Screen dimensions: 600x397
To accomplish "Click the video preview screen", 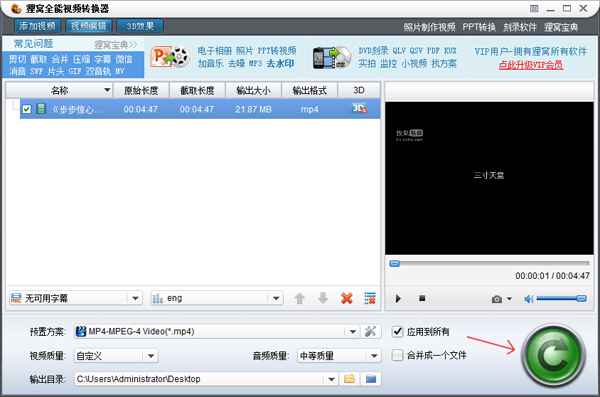I will [x=489, y=178].
